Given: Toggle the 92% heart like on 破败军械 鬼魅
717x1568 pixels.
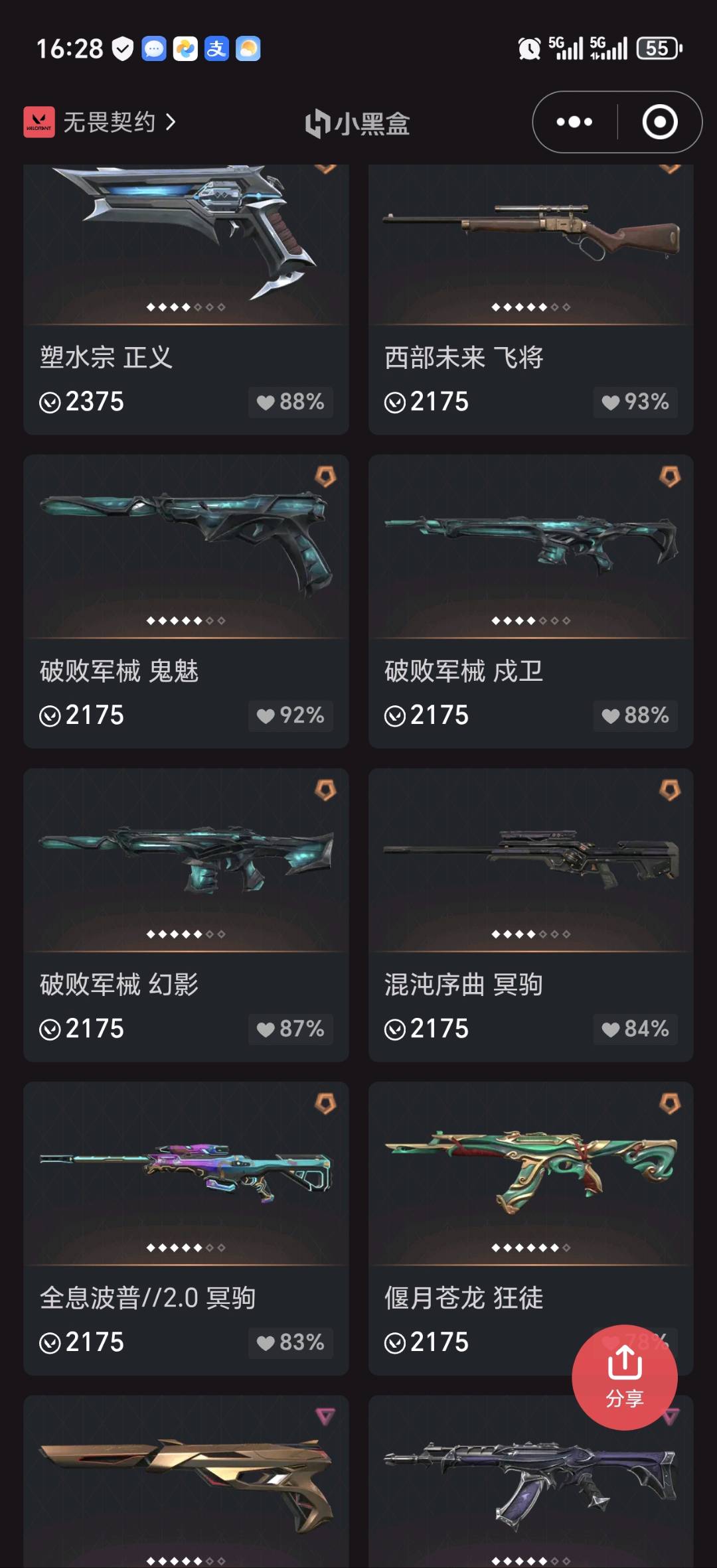Looking at the screenshot, I should click(x=291, y=715).
